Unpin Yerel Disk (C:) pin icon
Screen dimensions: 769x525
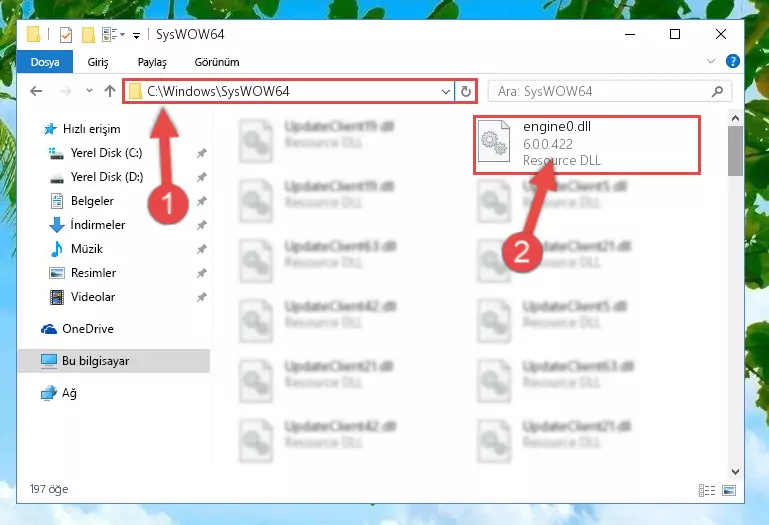click(201, 153)
